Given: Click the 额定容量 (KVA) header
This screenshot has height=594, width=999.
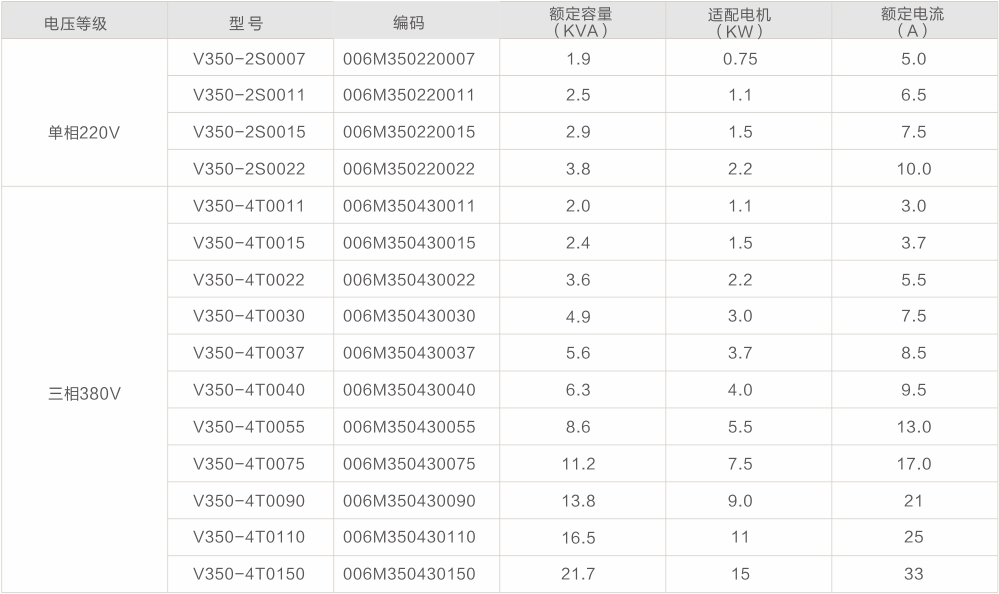Looking at the screenshot, I should pyautogui.click(x=580, y=22).
